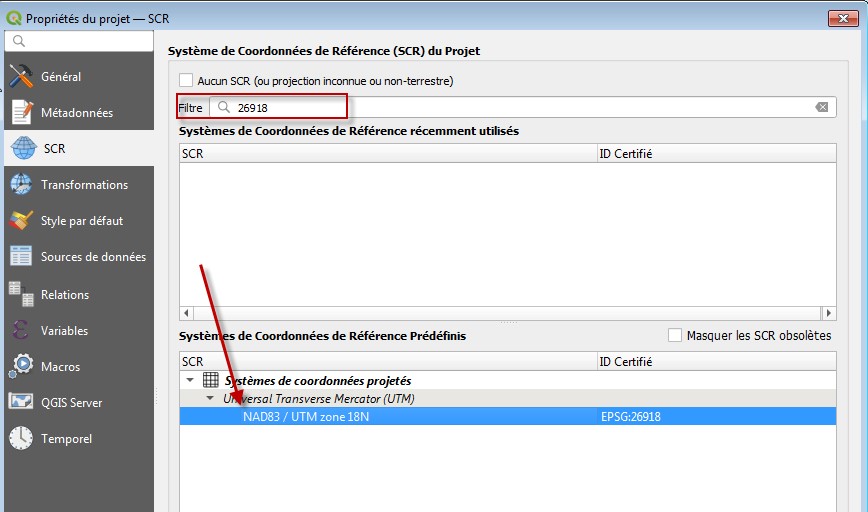Select the SCR tab label
Image resolution: width=868 pixels, height=512 pixels.
click(54, 149)
